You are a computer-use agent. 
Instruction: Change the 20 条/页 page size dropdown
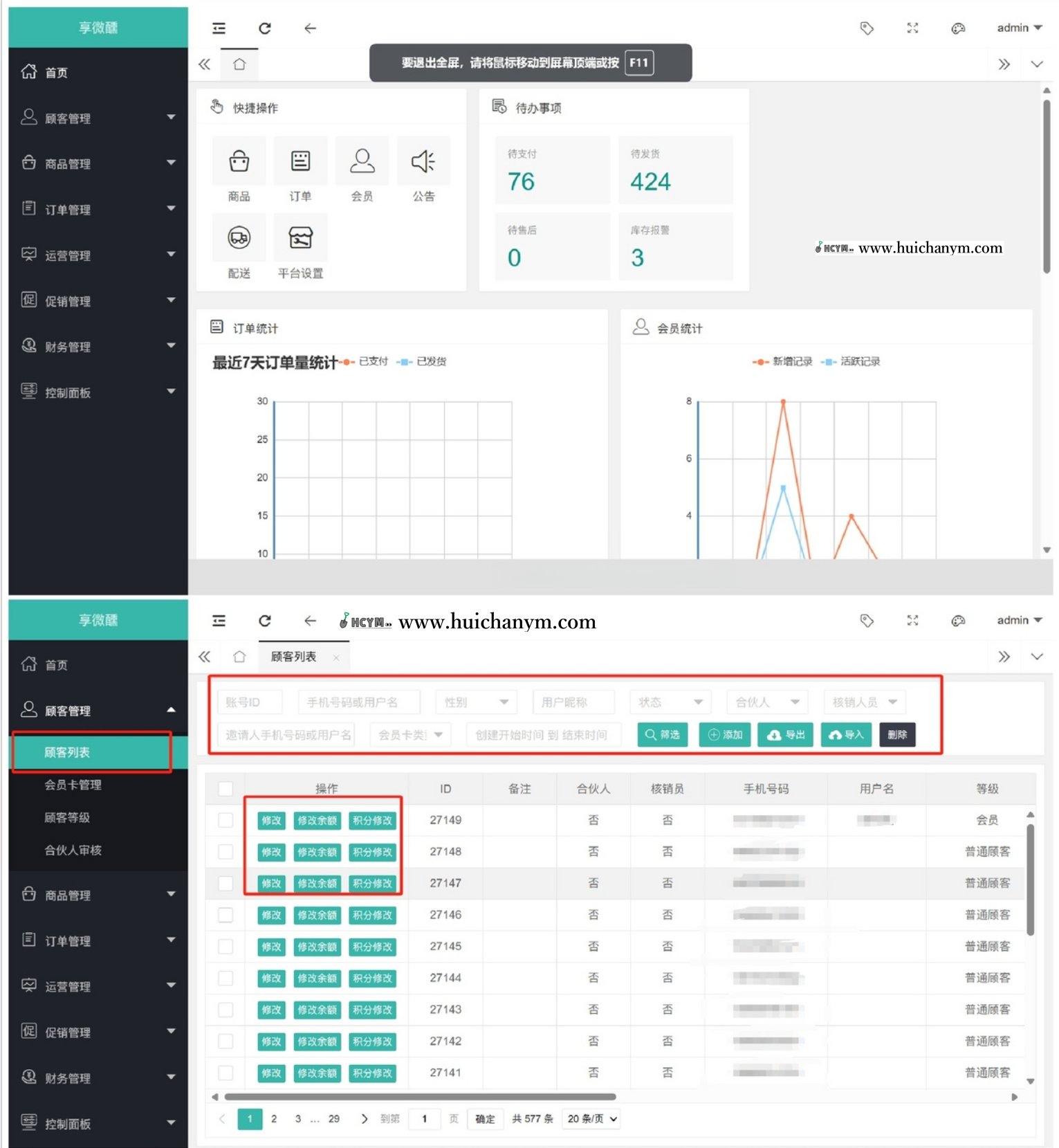pos(591,1119)
